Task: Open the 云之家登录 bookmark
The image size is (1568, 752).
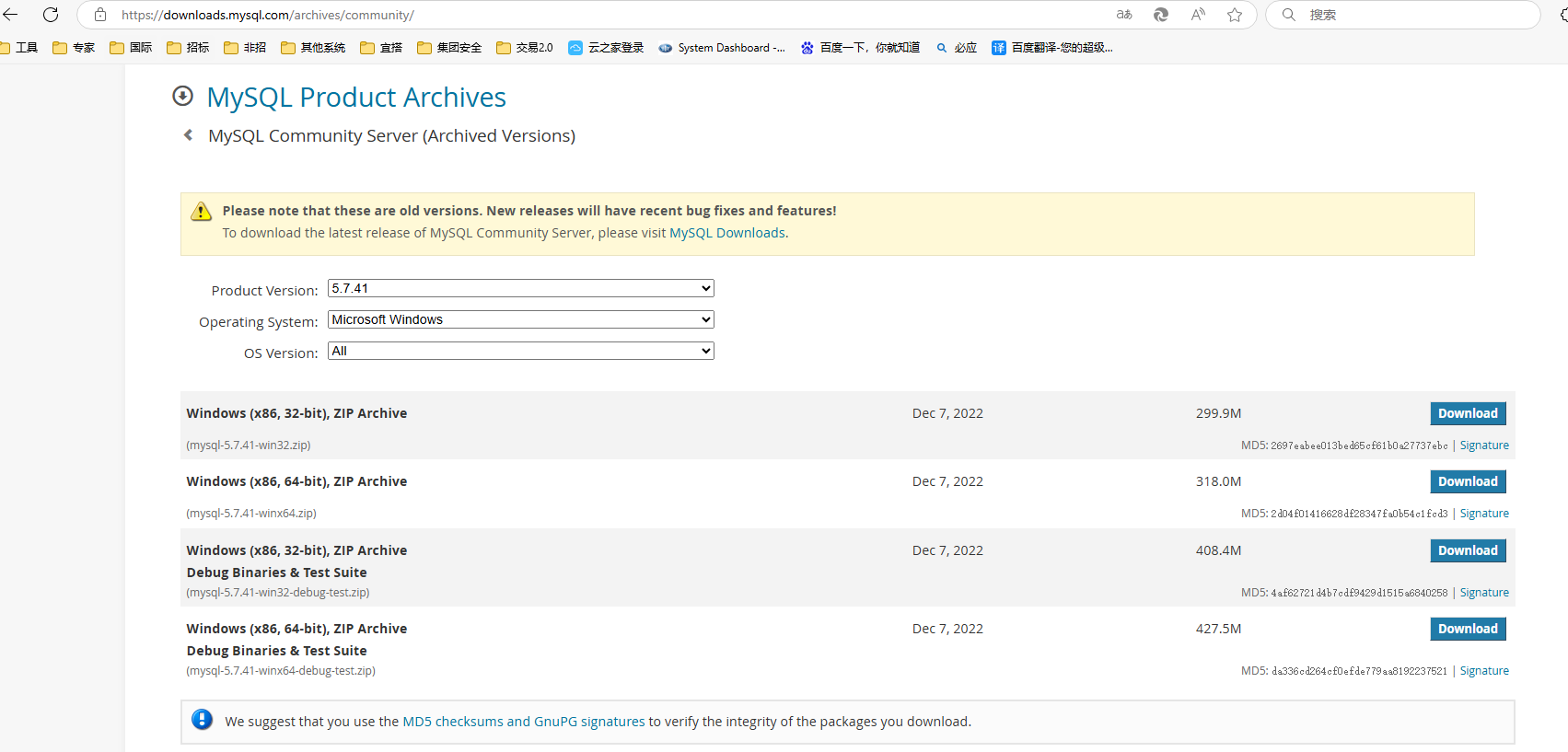Action: tap(606, 48)
